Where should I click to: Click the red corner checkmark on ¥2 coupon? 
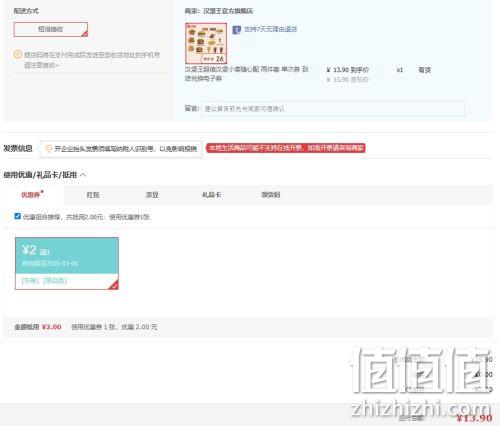114,285
